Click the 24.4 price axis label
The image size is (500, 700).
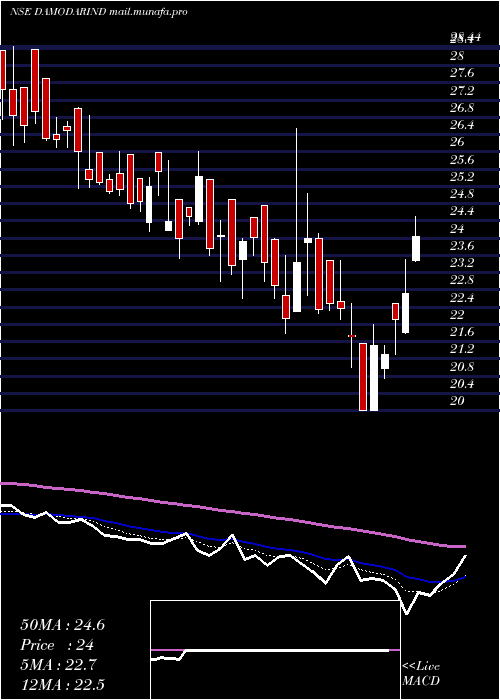[x=463, y=211]
